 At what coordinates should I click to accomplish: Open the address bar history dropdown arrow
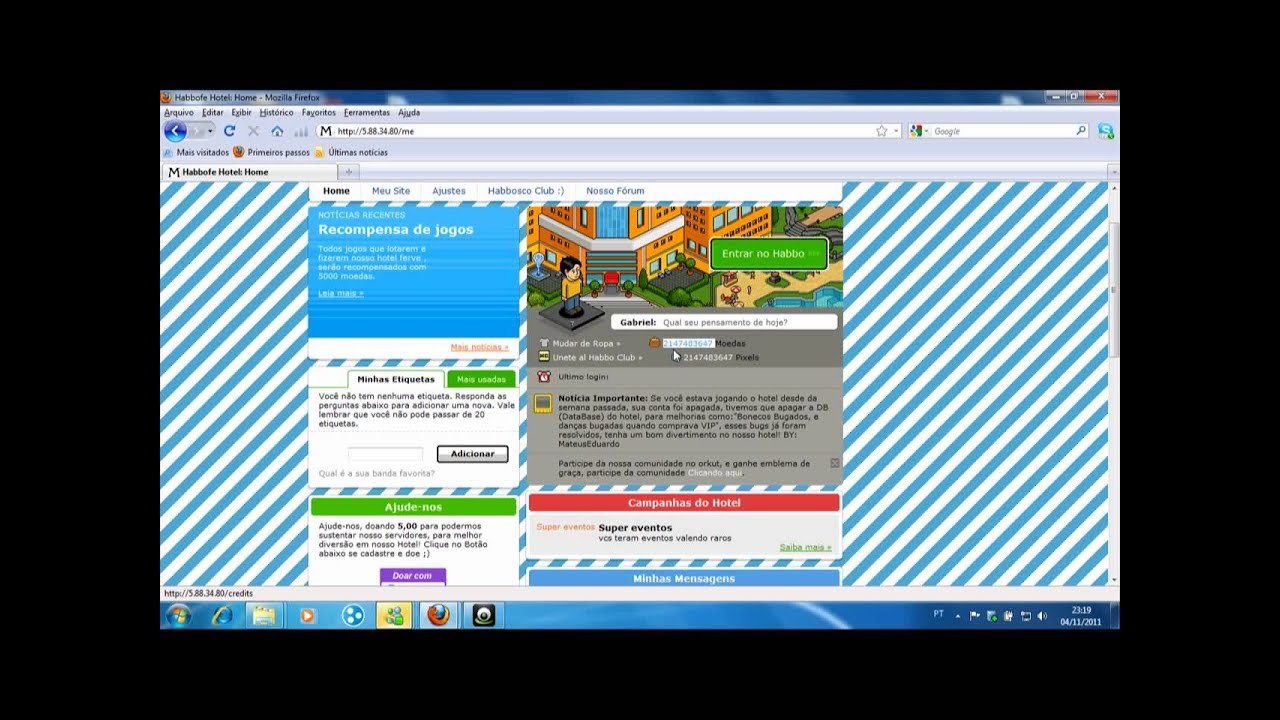[896, 131]
